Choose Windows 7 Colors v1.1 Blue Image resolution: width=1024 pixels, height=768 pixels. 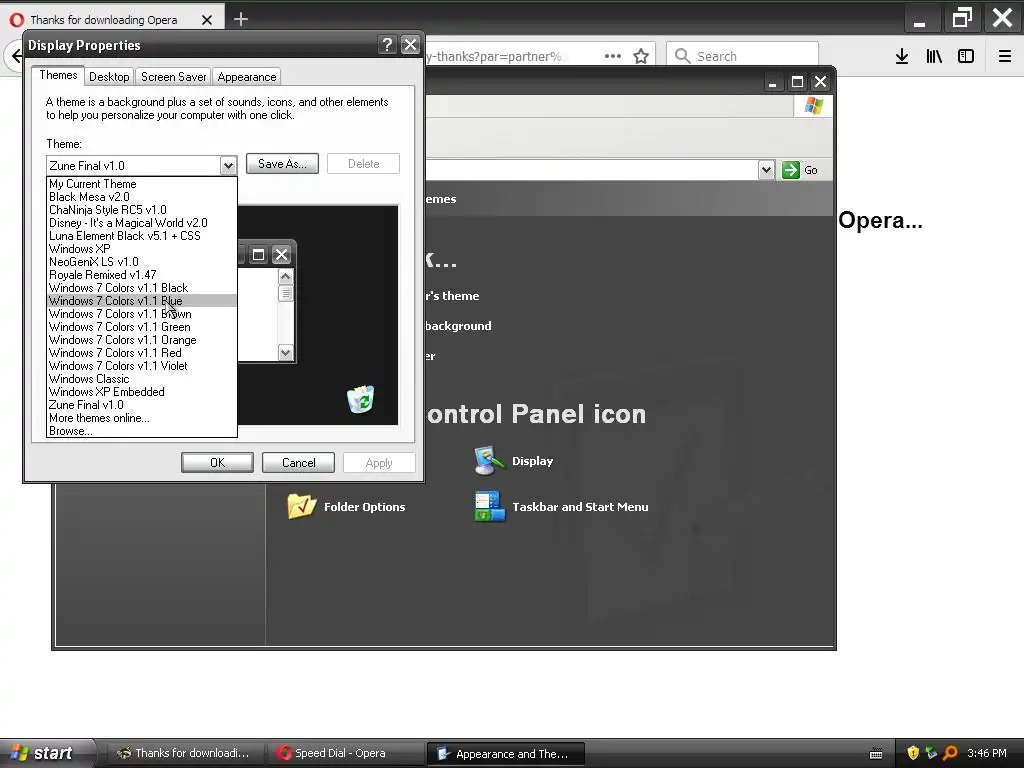click(x=142, y=301)
